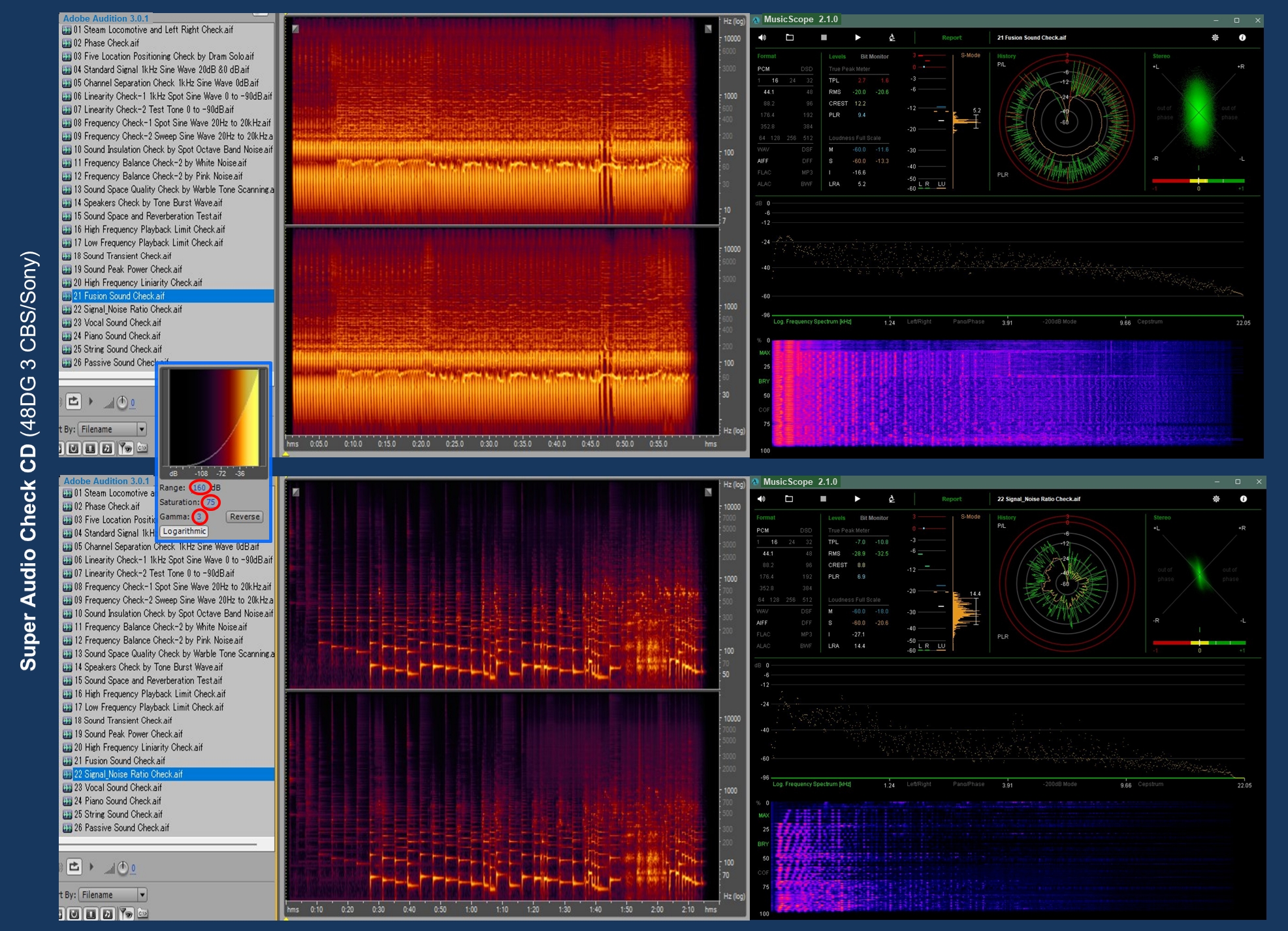Select 21 Fusion Sound Check.aif in upper file list

pyautogui.click(x=167, y=296)
